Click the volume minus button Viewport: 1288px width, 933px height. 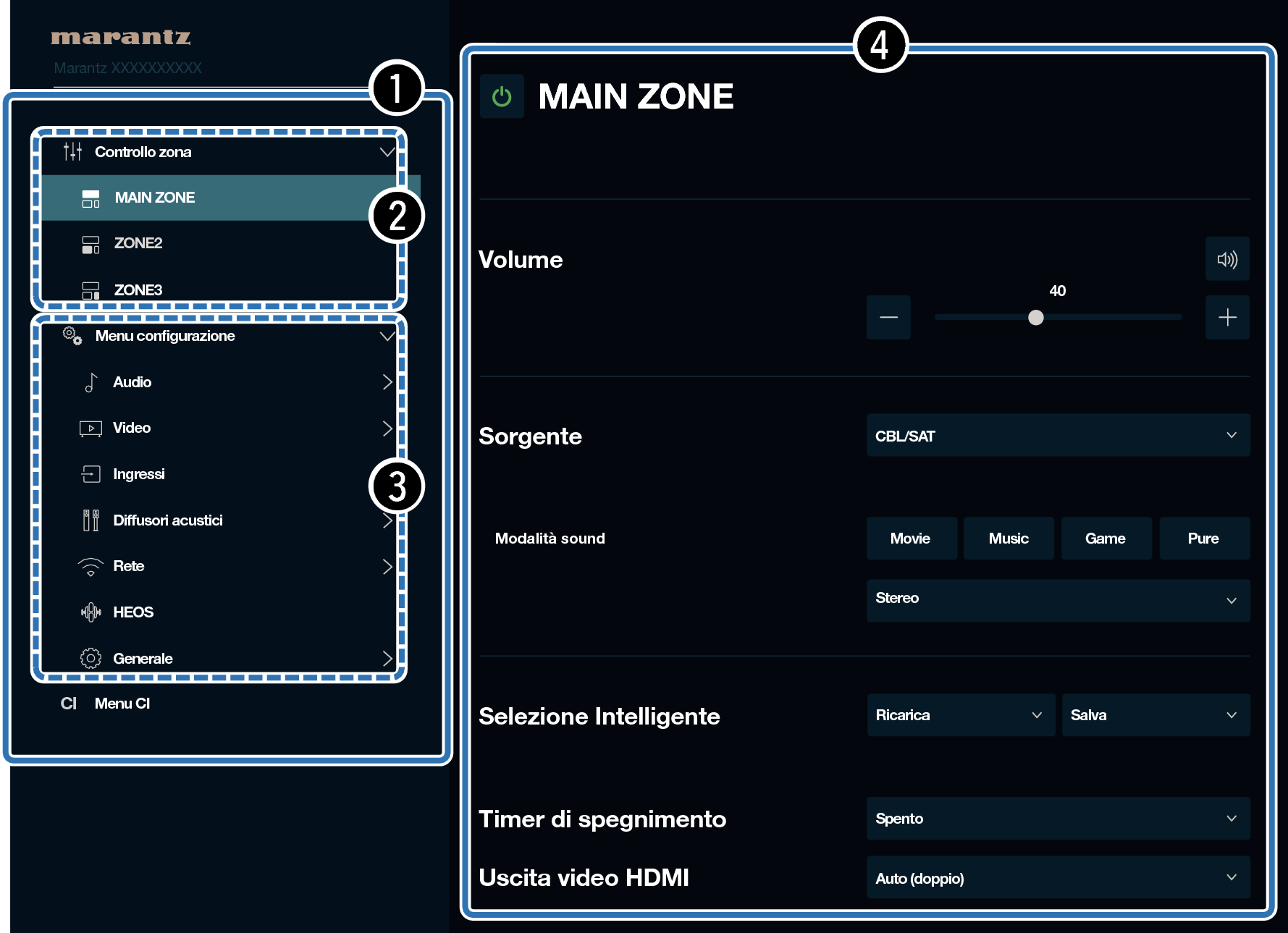pyautogui.click(x=888, y=317)
